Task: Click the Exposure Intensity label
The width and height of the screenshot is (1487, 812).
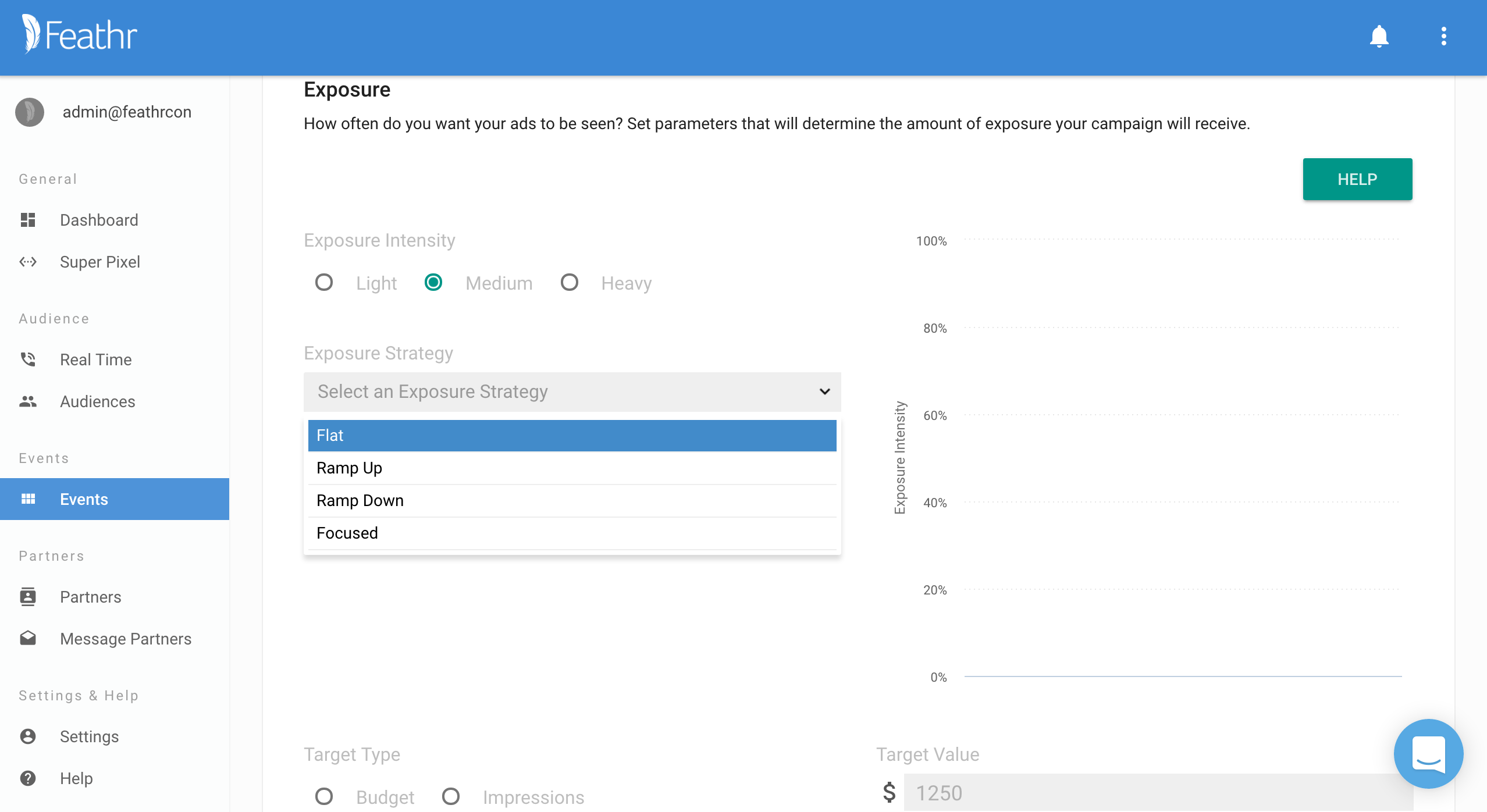Action: [379, 240]
